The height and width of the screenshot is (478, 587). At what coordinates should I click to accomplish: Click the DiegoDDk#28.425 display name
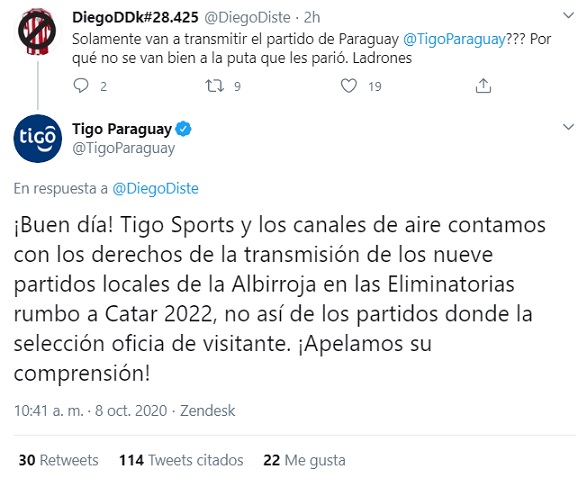point(135,17)
